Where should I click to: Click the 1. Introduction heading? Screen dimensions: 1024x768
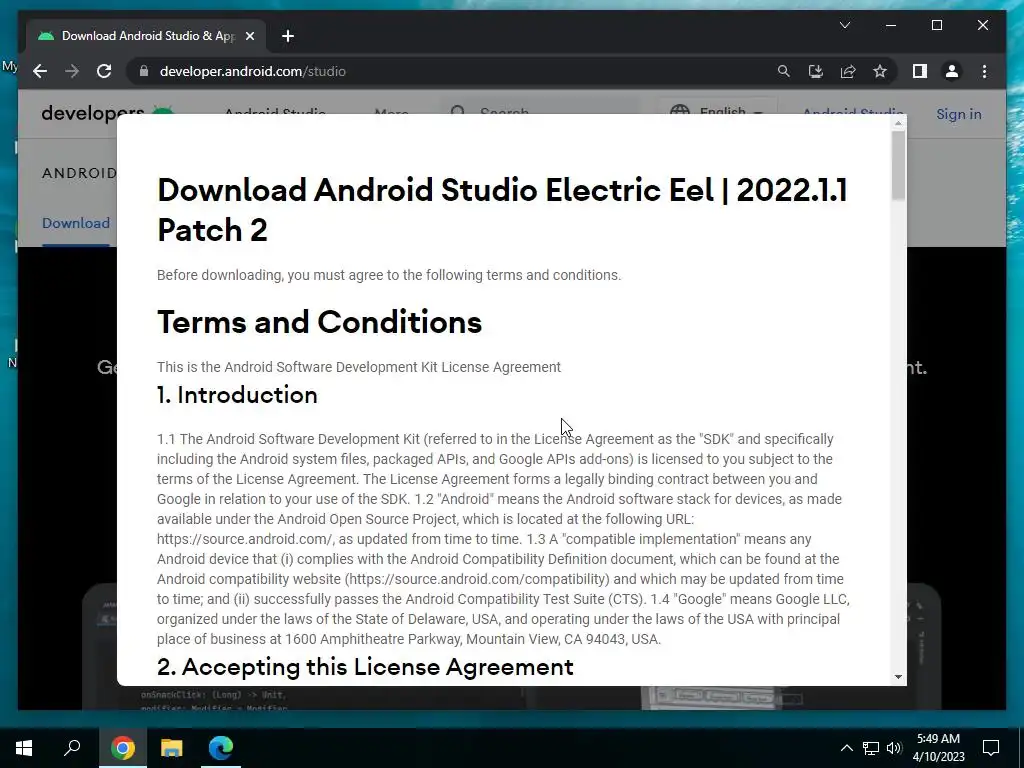pyautogui.click(x=237, y=394)
